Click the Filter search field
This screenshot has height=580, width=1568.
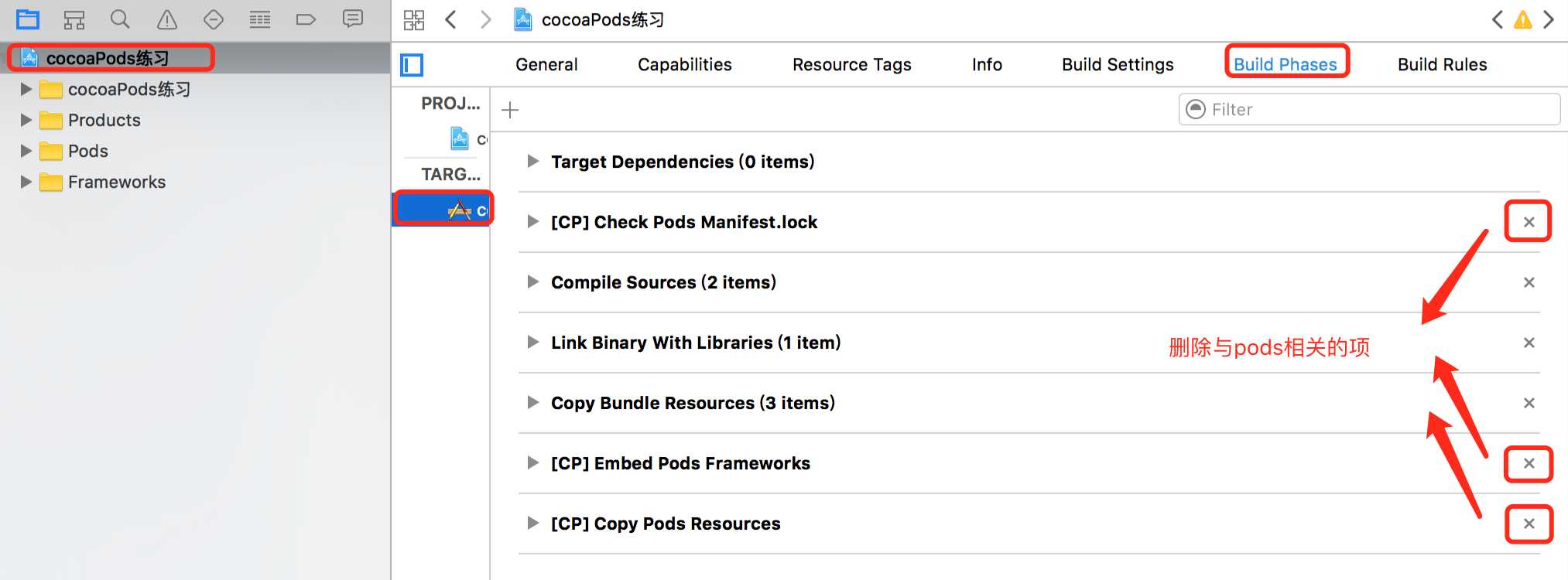pos(1369,110)
